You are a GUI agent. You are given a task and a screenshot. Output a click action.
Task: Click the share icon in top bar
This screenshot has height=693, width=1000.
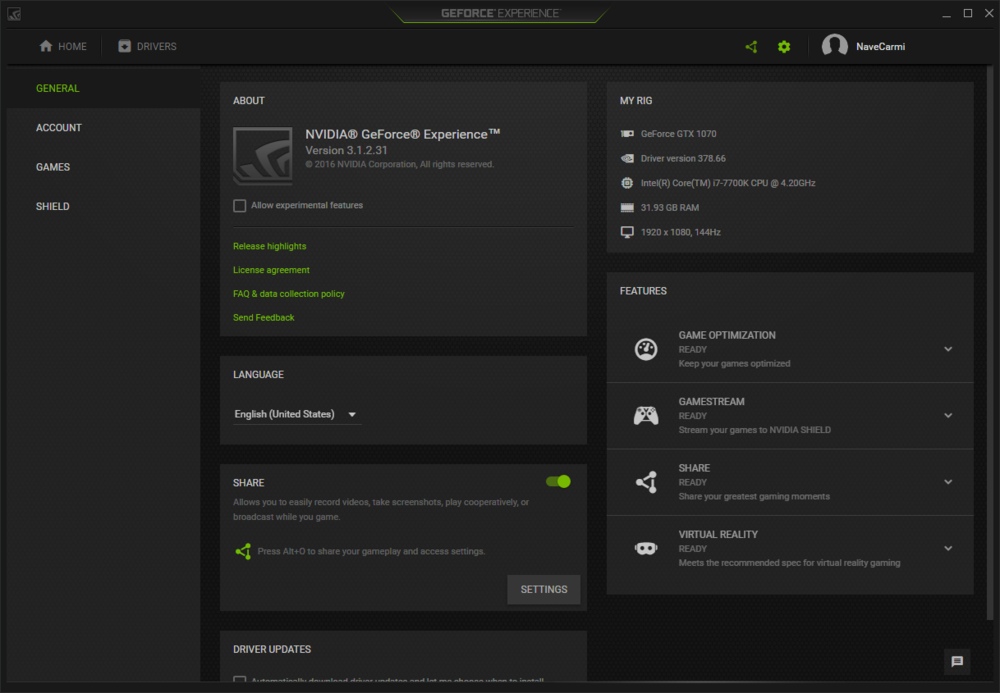click(752, 47)
